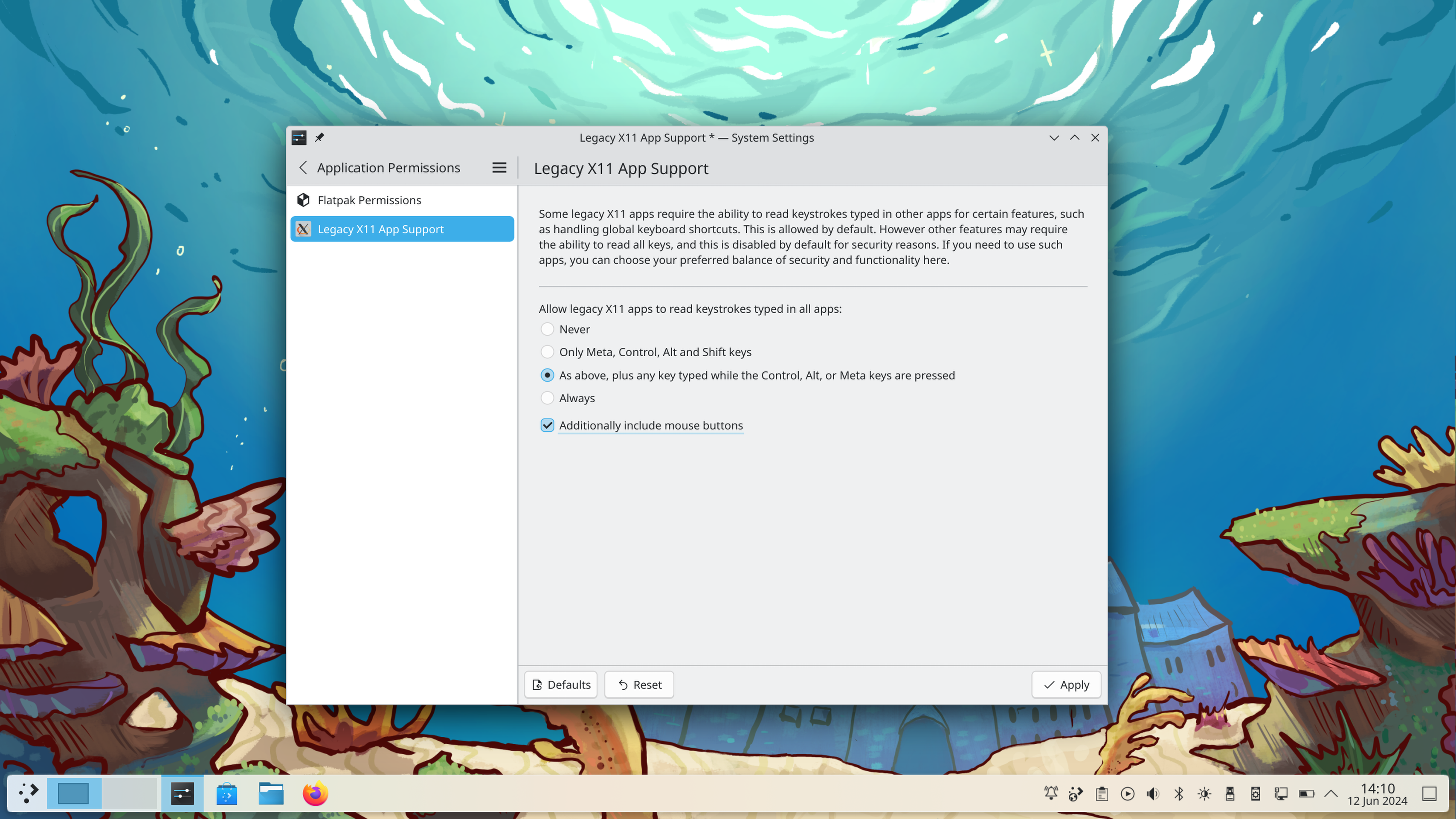The width and height of the screenshot is (1456, 819).
Task: Select the Never radio option
Action: point(547,329)
